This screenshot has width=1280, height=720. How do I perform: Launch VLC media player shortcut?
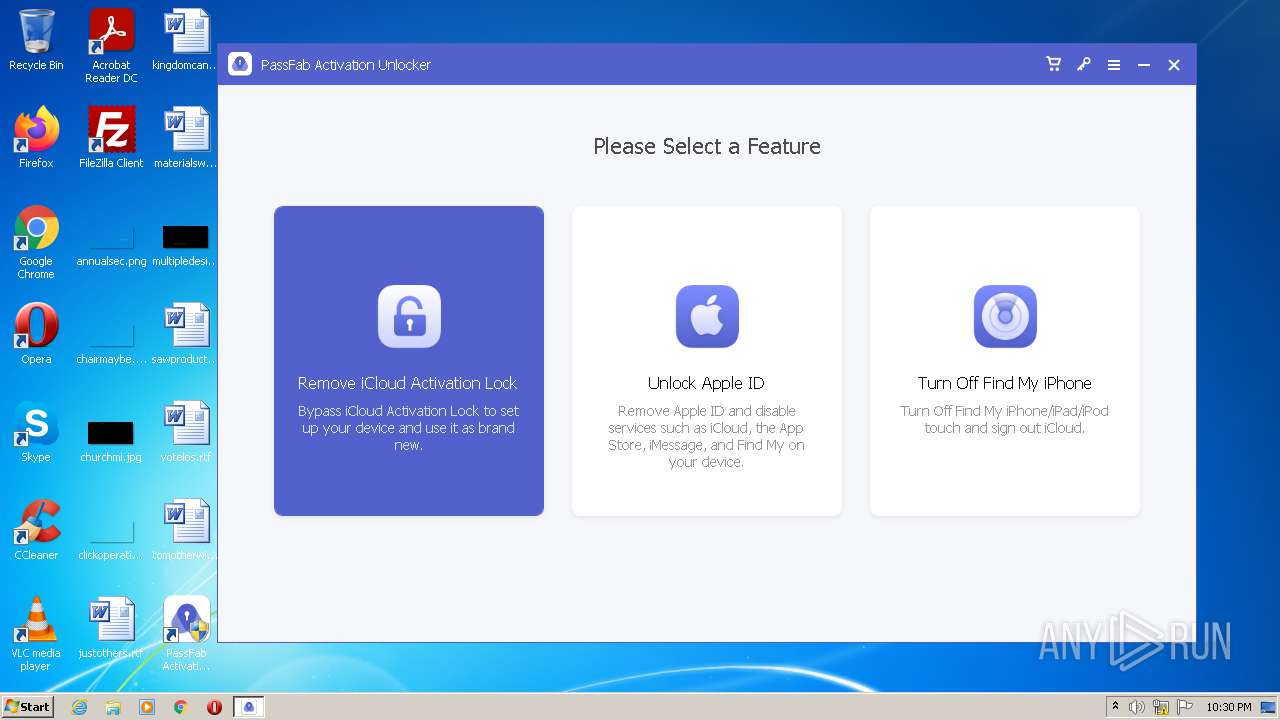(x=36, y=634)
